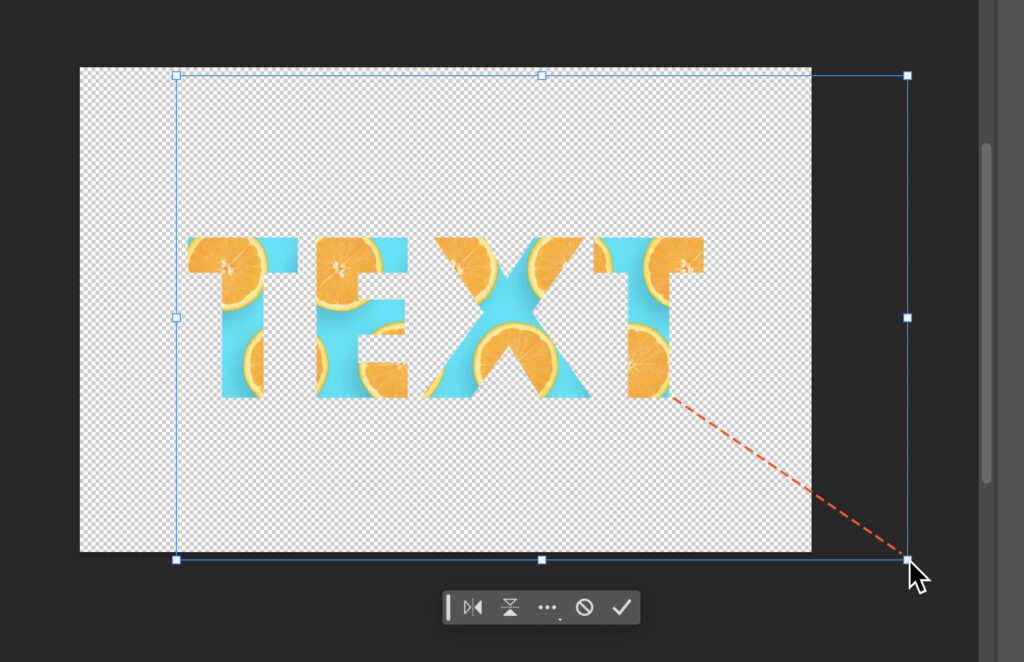Viewport: 1024px width, 662px height.
Task: Click the middle-left side handle
Action: click(176, 317)
